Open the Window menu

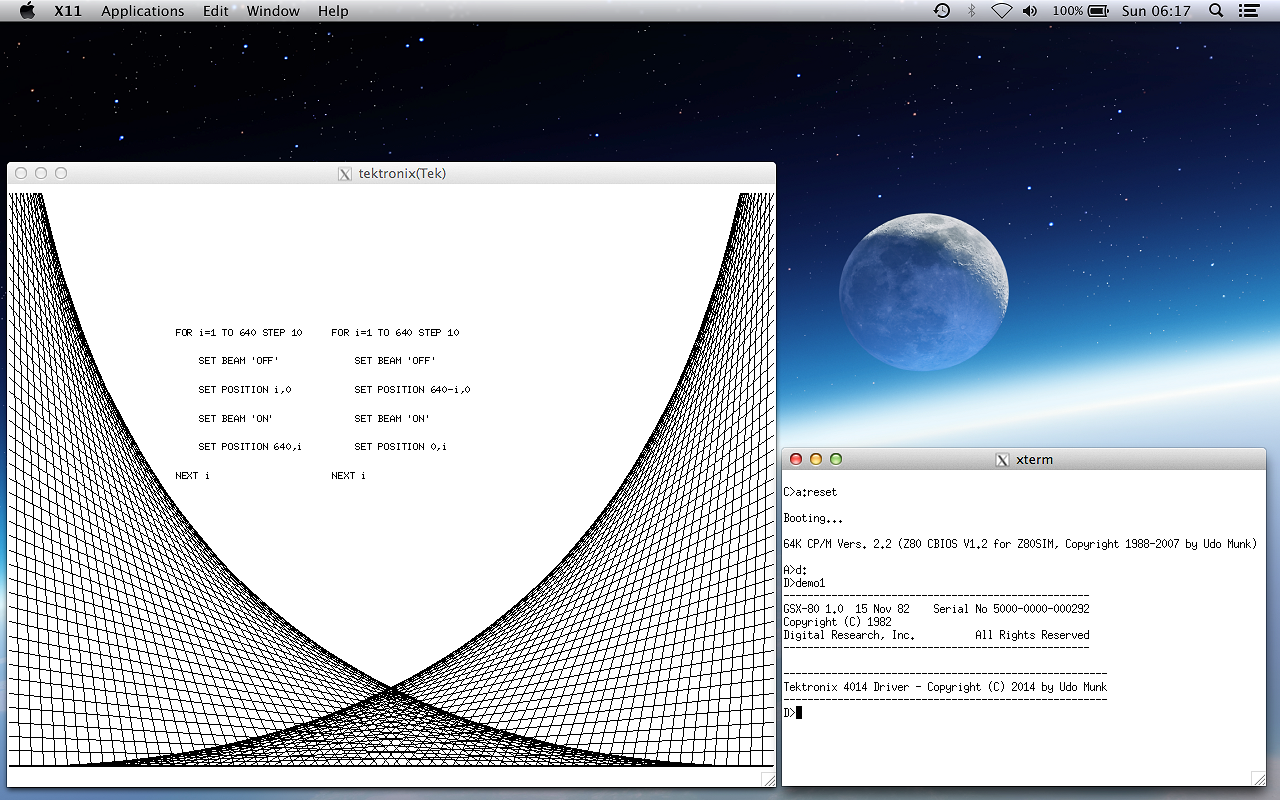pos(273,11)
